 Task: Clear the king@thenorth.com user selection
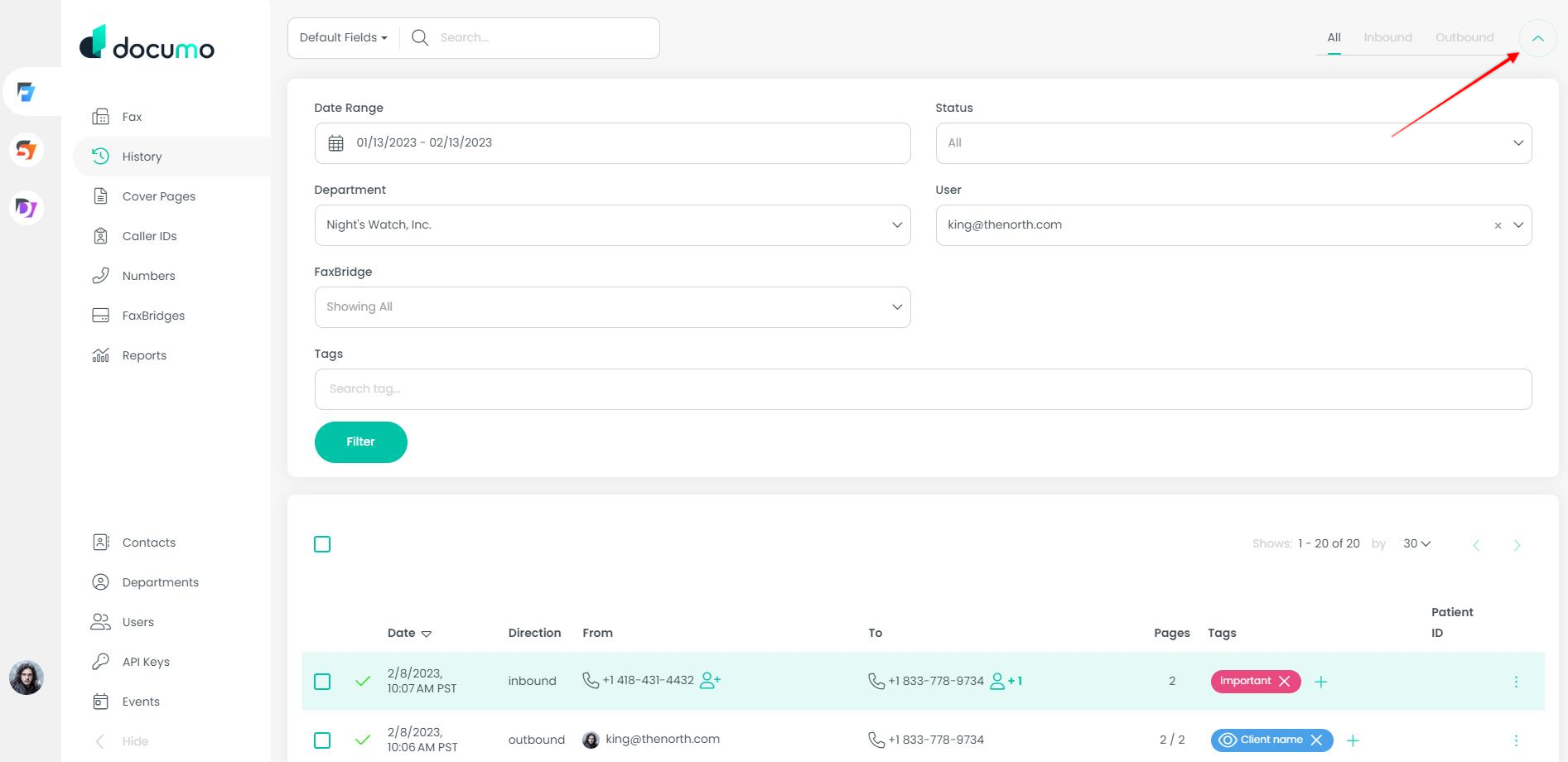tap(1497, 225)
